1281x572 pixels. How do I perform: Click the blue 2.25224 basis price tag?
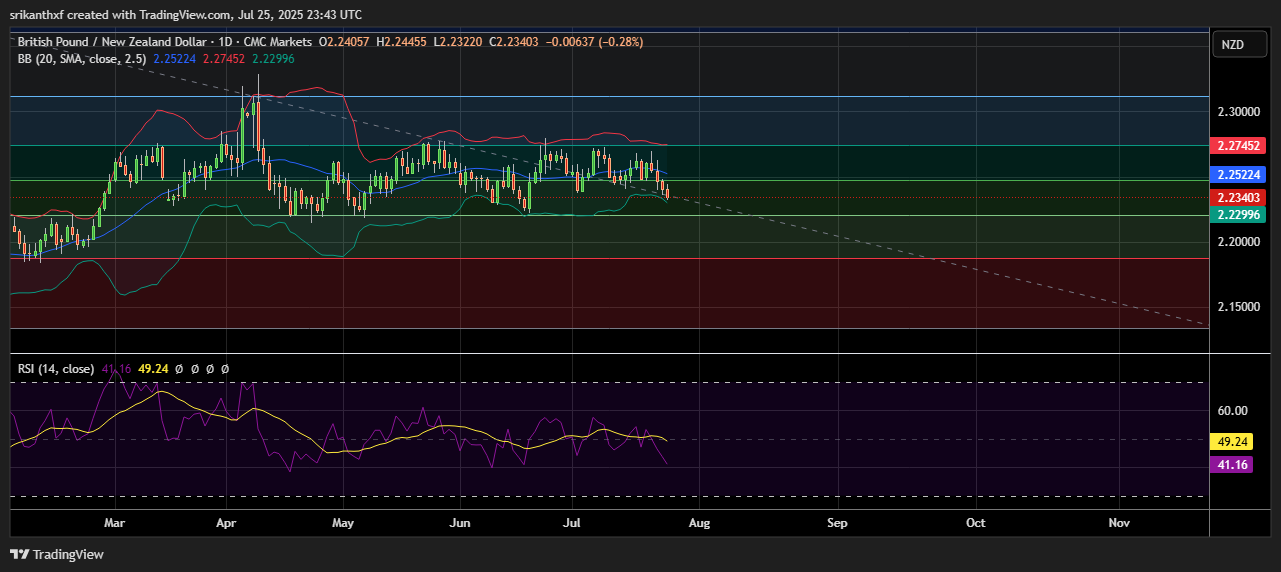click(x=1238, y=173)
